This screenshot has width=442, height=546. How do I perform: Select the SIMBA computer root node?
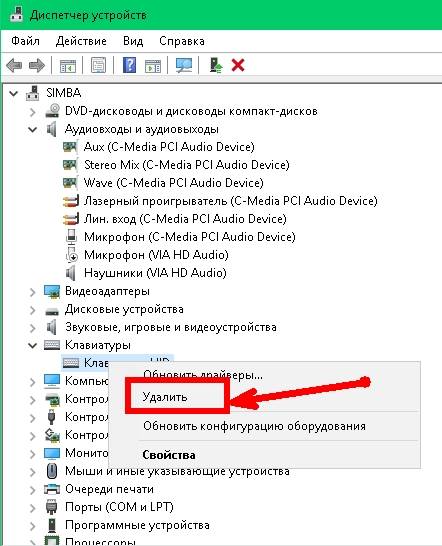click(x=64, y=93)
